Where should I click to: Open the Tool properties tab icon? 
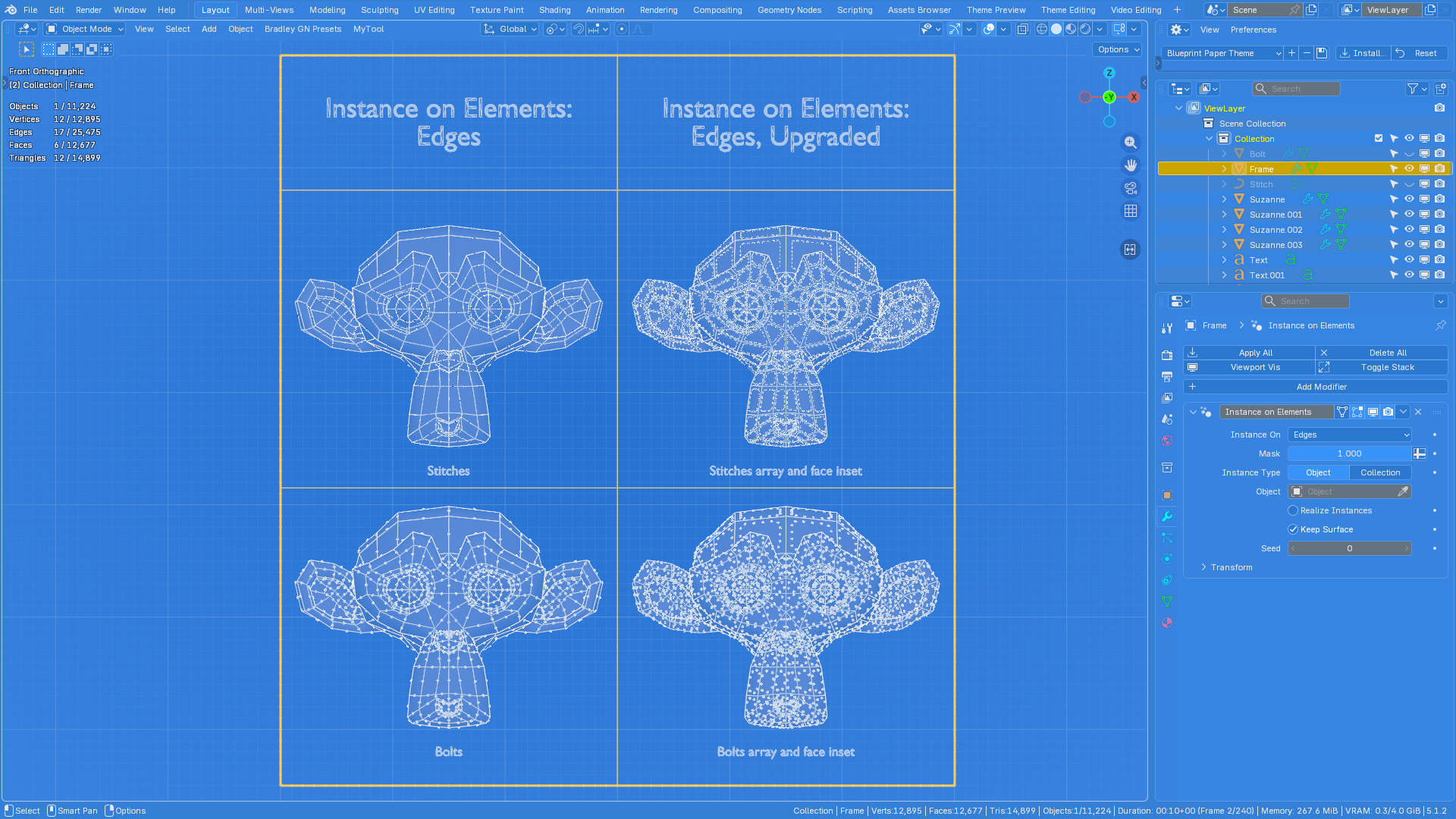coord(1167,328)
